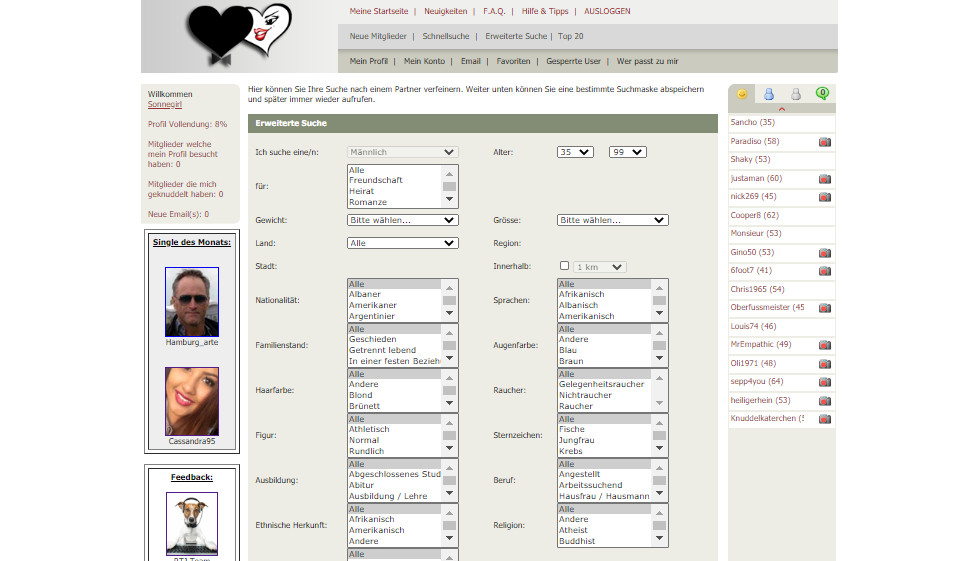Expand the minimum age dropdown showing 35

tap(575, 152)
